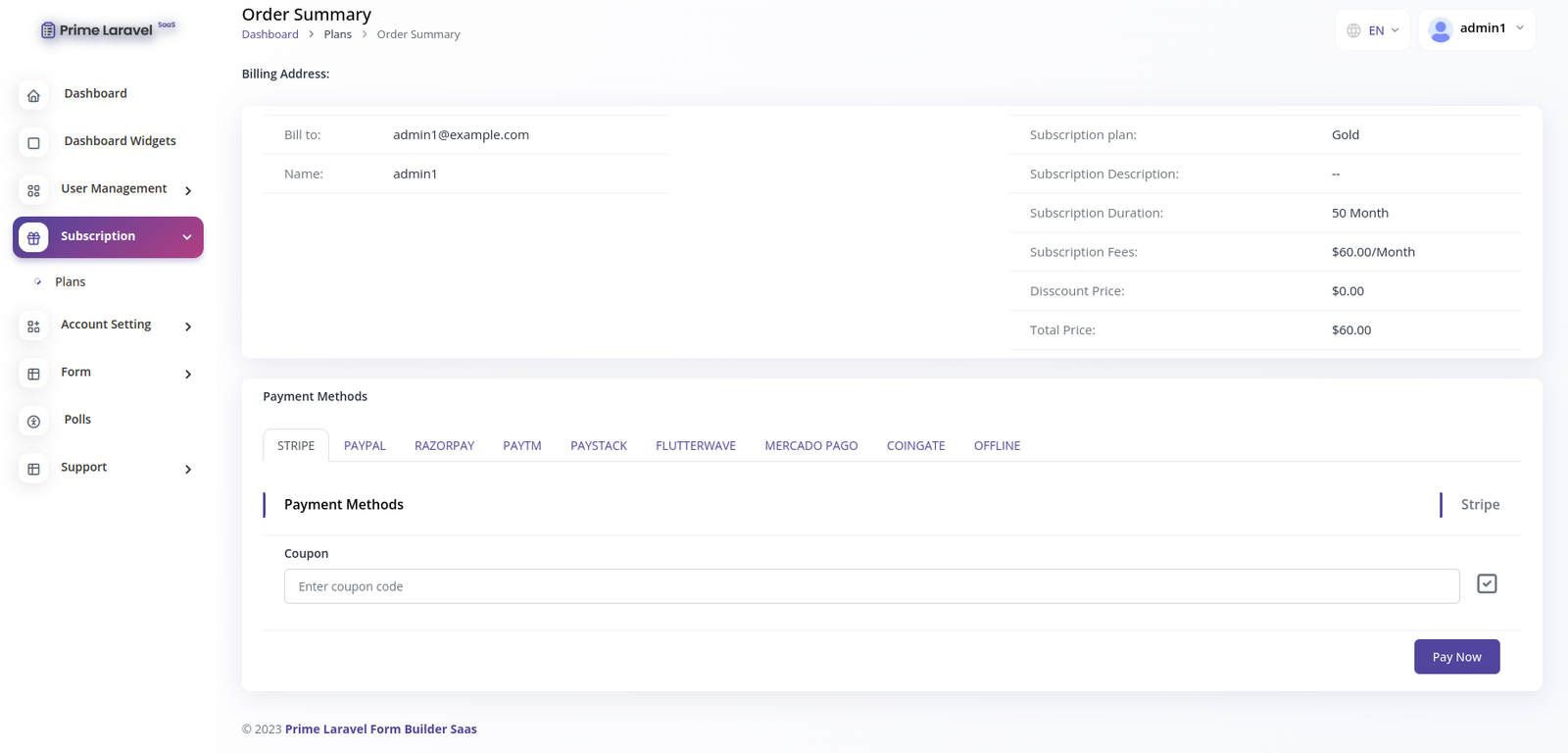This screenshot has height=753, width=1568.
Task: Click the Account Setting icon
Action: tap(33, 326)
